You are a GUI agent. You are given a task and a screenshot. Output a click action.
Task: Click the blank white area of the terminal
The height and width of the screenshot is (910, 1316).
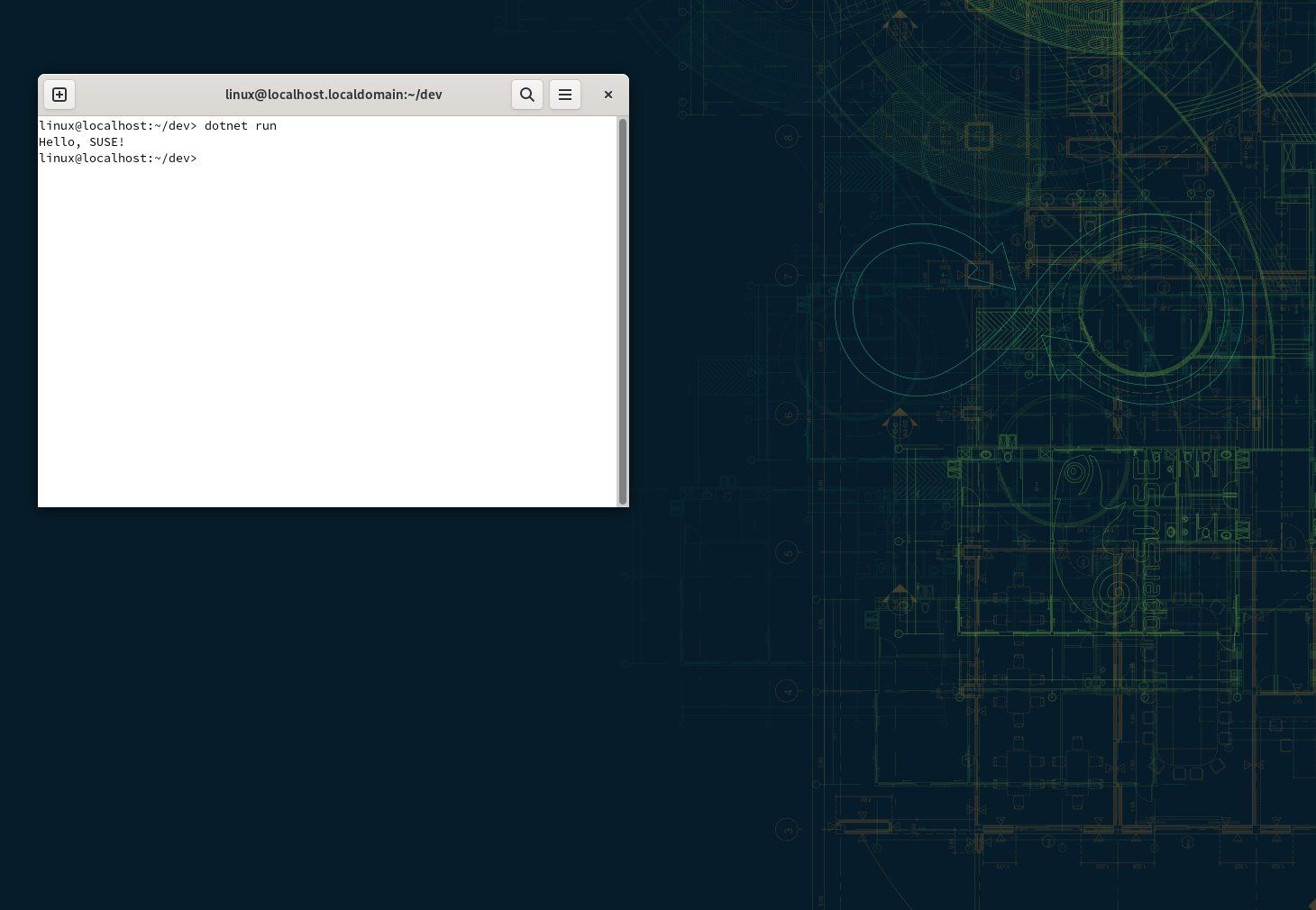[324, 342]
